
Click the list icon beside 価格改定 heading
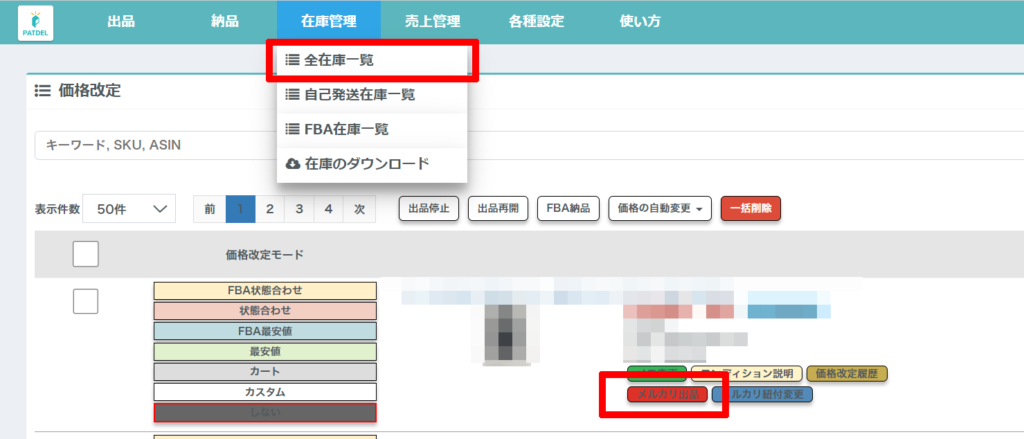point(42,91)
